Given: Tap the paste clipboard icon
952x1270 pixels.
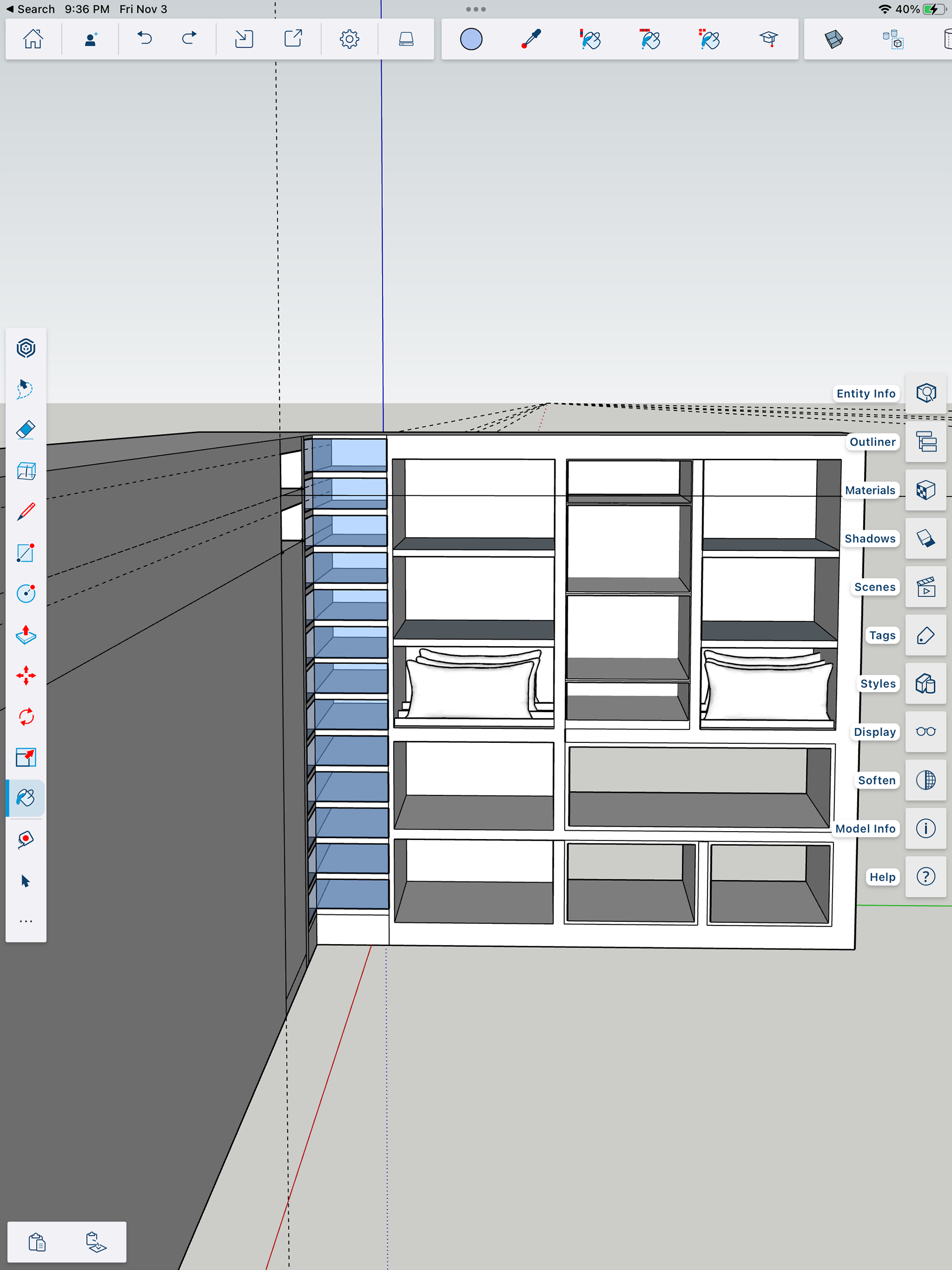Looking at the screenshot, I should tap(37, 1242).
